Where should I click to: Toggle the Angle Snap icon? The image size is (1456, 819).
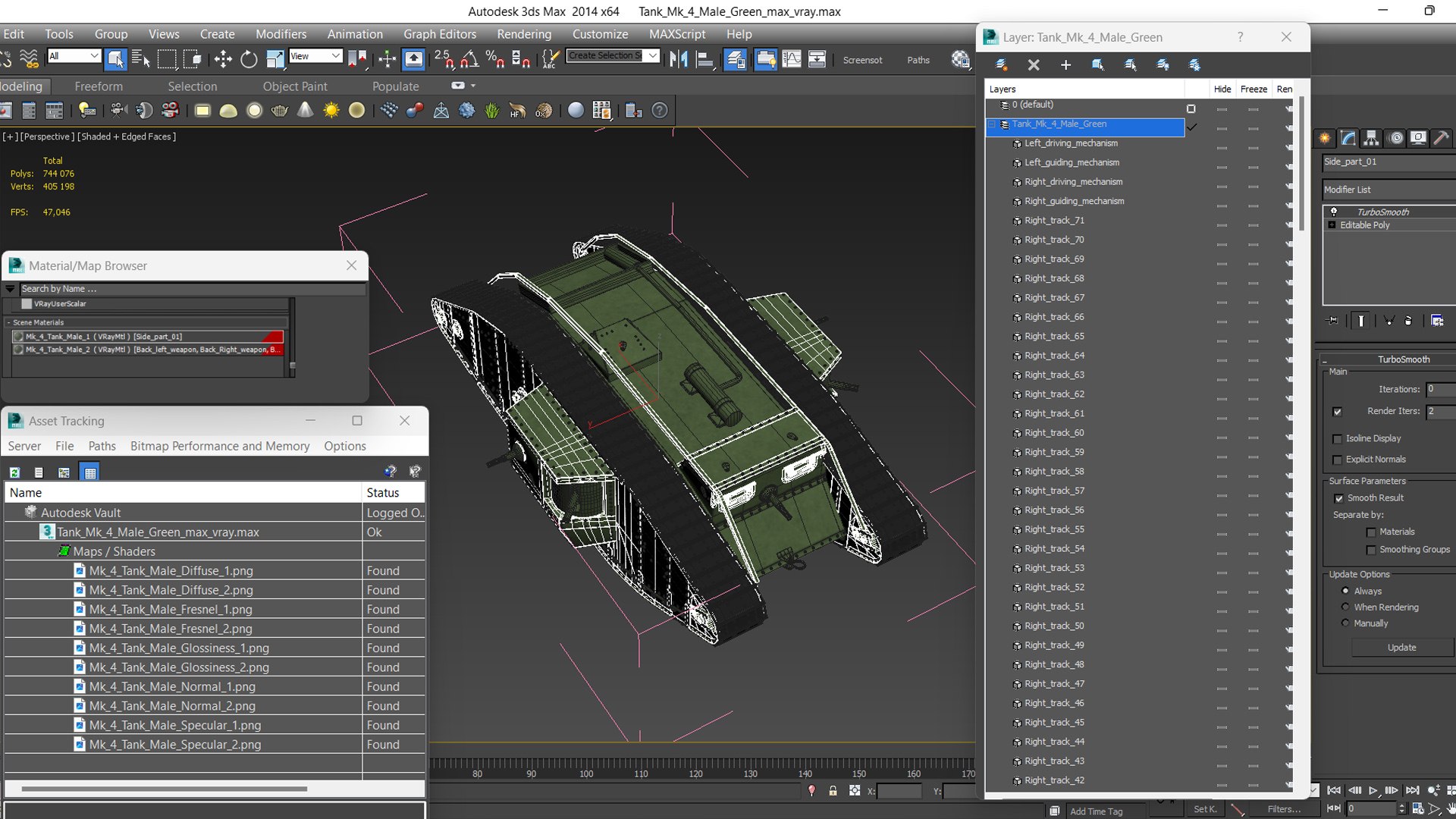click(469, 59)
